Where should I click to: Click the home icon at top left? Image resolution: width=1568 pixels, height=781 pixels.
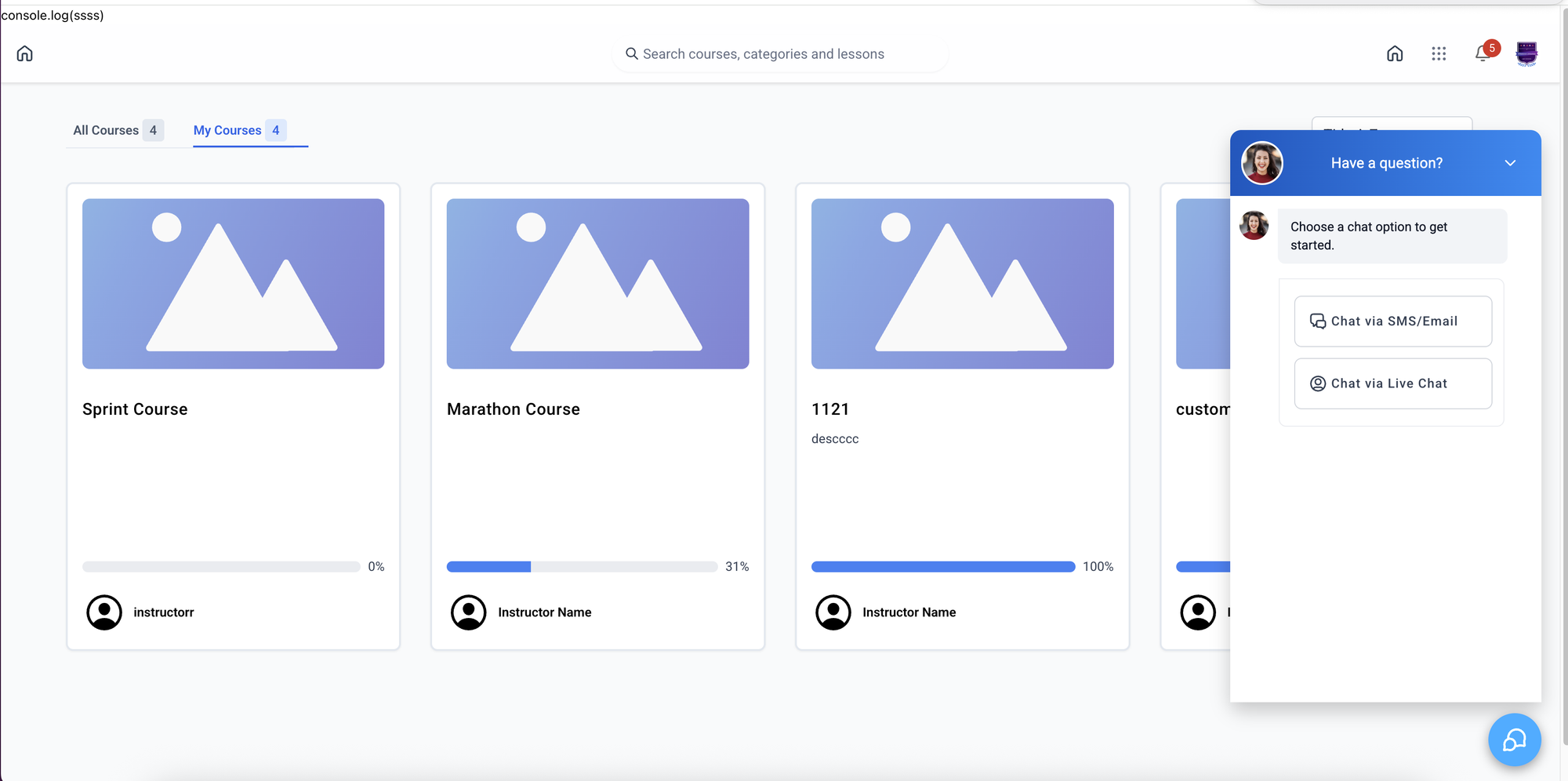25,53
